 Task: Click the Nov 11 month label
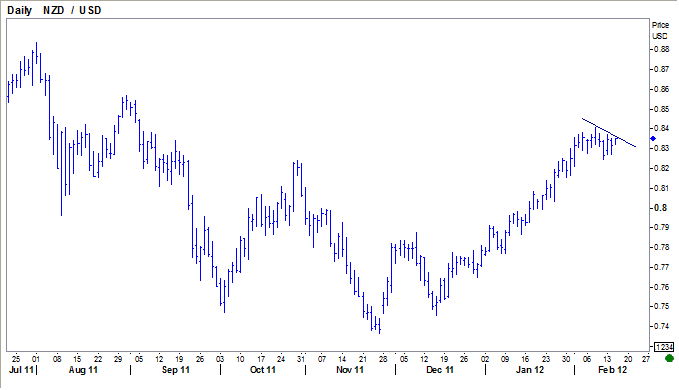pos(350,370)
